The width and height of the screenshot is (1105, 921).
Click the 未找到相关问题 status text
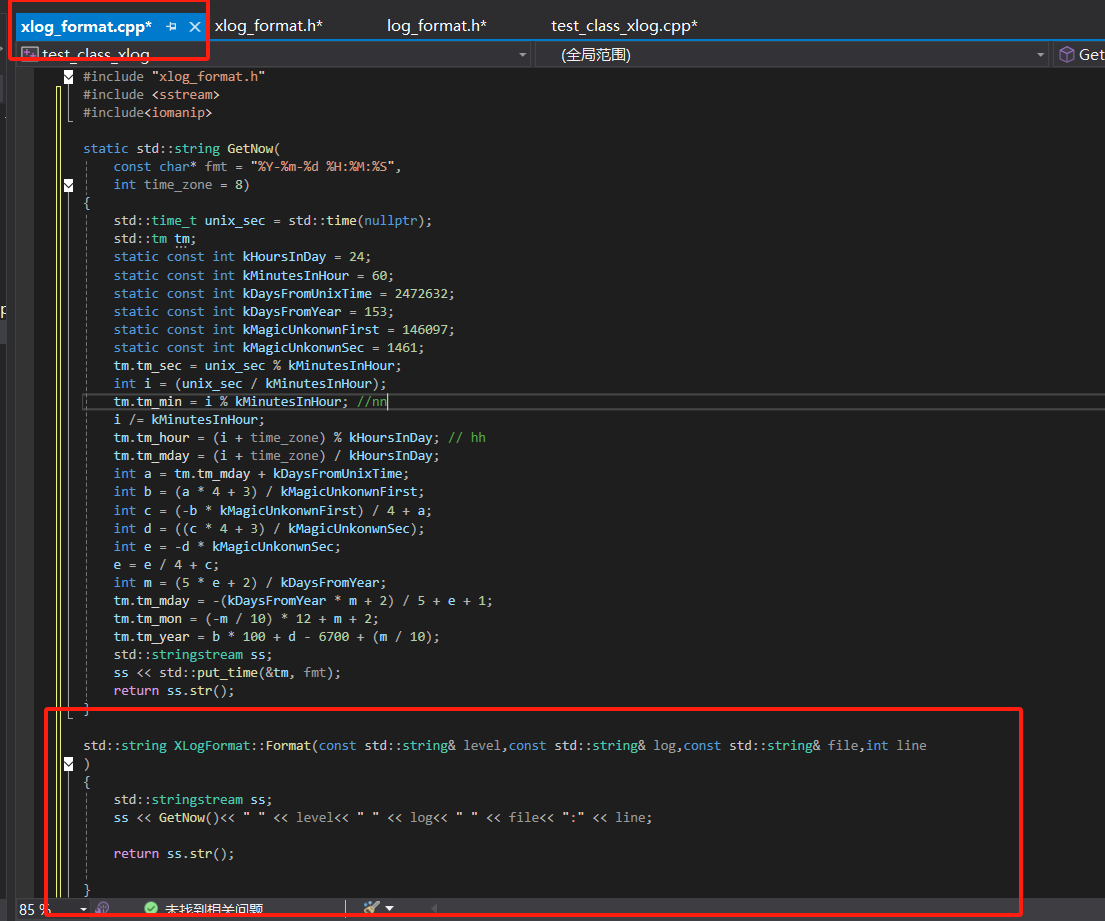click(214, 909)
